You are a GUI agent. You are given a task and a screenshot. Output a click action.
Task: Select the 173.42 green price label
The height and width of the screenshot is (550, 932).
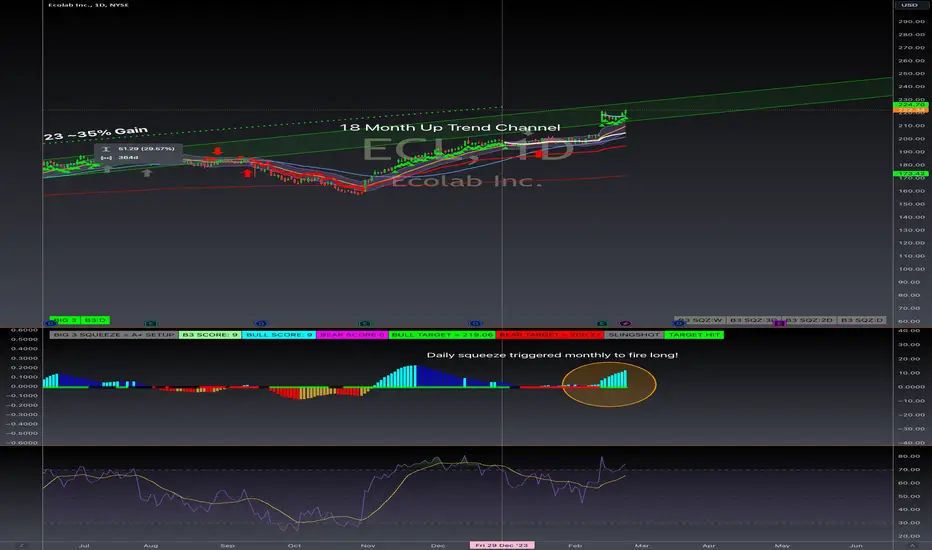click(x=911, y=174)
